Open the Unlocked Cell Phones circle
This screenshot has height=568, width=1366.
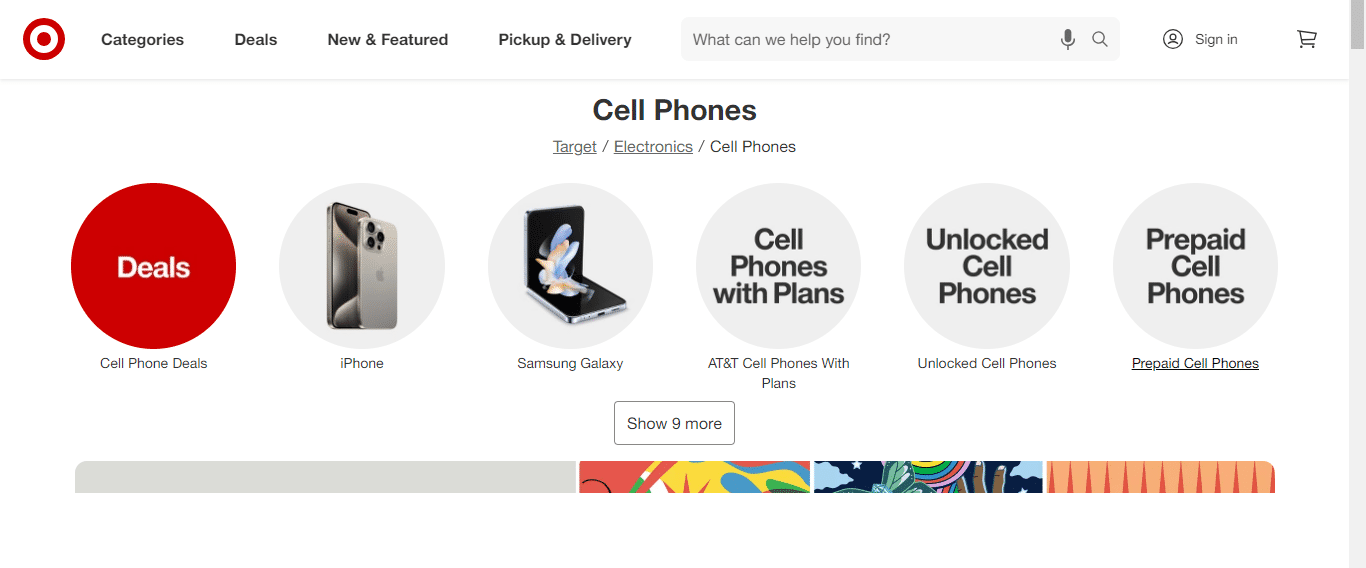click(987, 266)
